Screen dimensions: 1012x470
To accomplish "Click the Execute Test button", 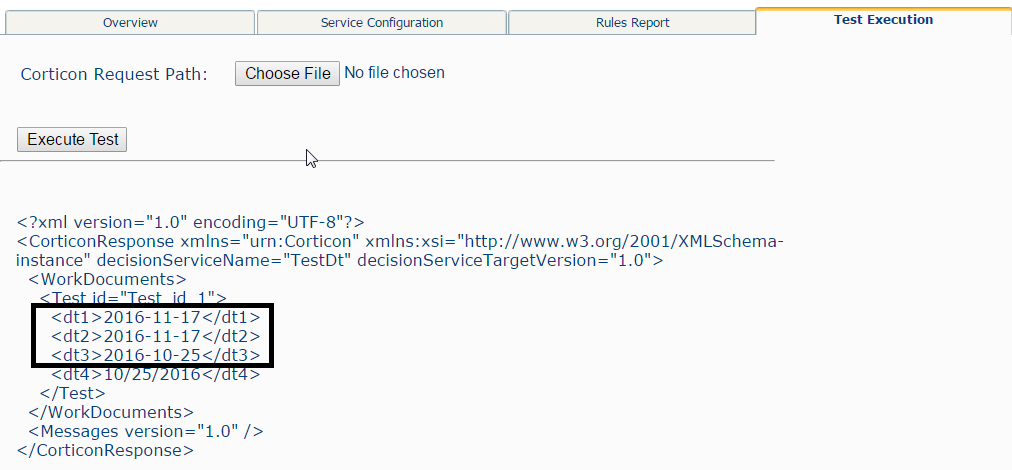I will [x=72, y=139].
